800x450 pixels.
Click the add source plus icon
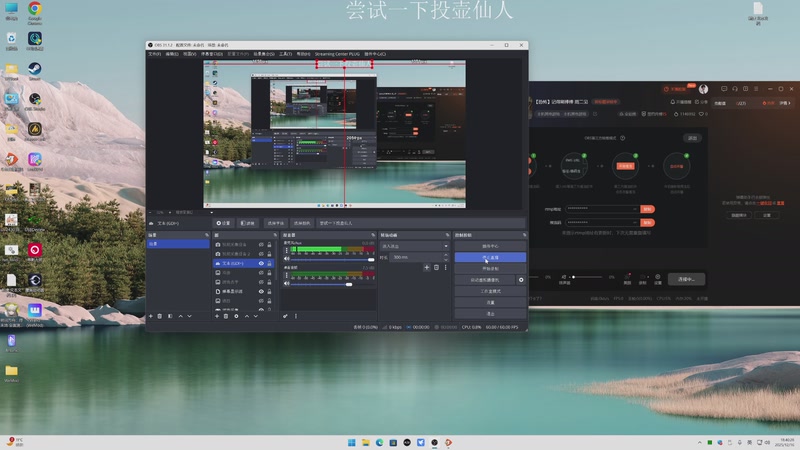point(217,316)
